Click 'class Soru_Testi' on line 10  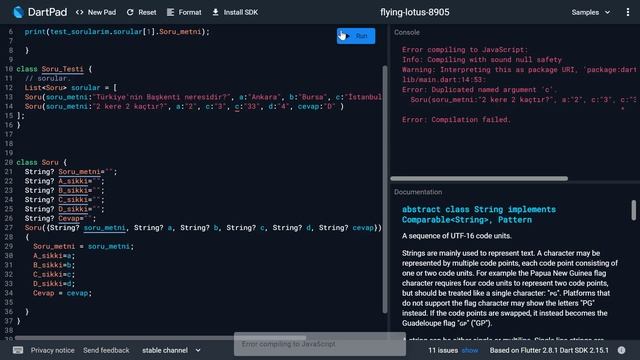click(54, 69)
